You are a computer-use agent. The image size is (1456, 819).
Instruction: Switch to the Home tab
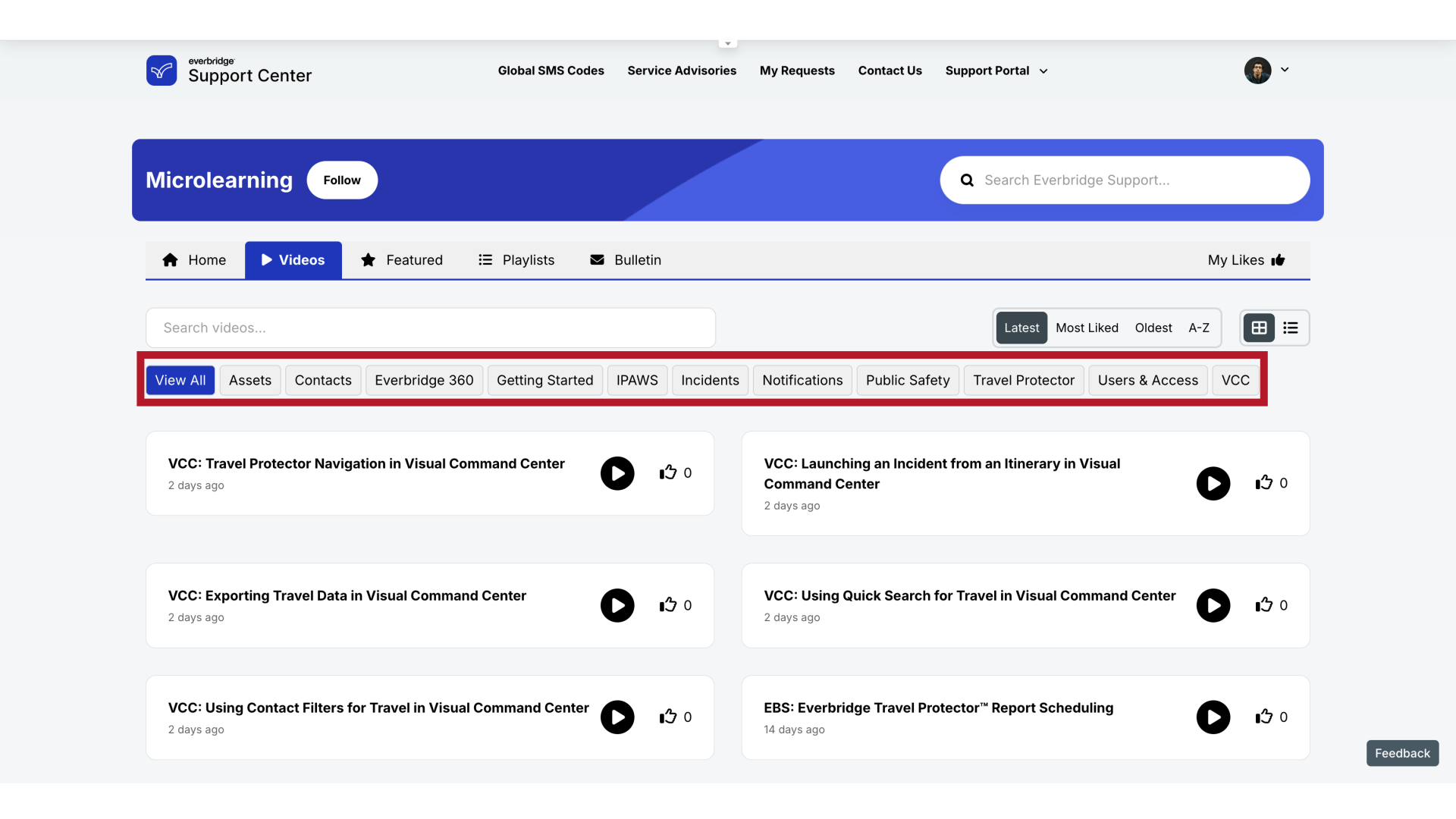click(x=194, y=260)
